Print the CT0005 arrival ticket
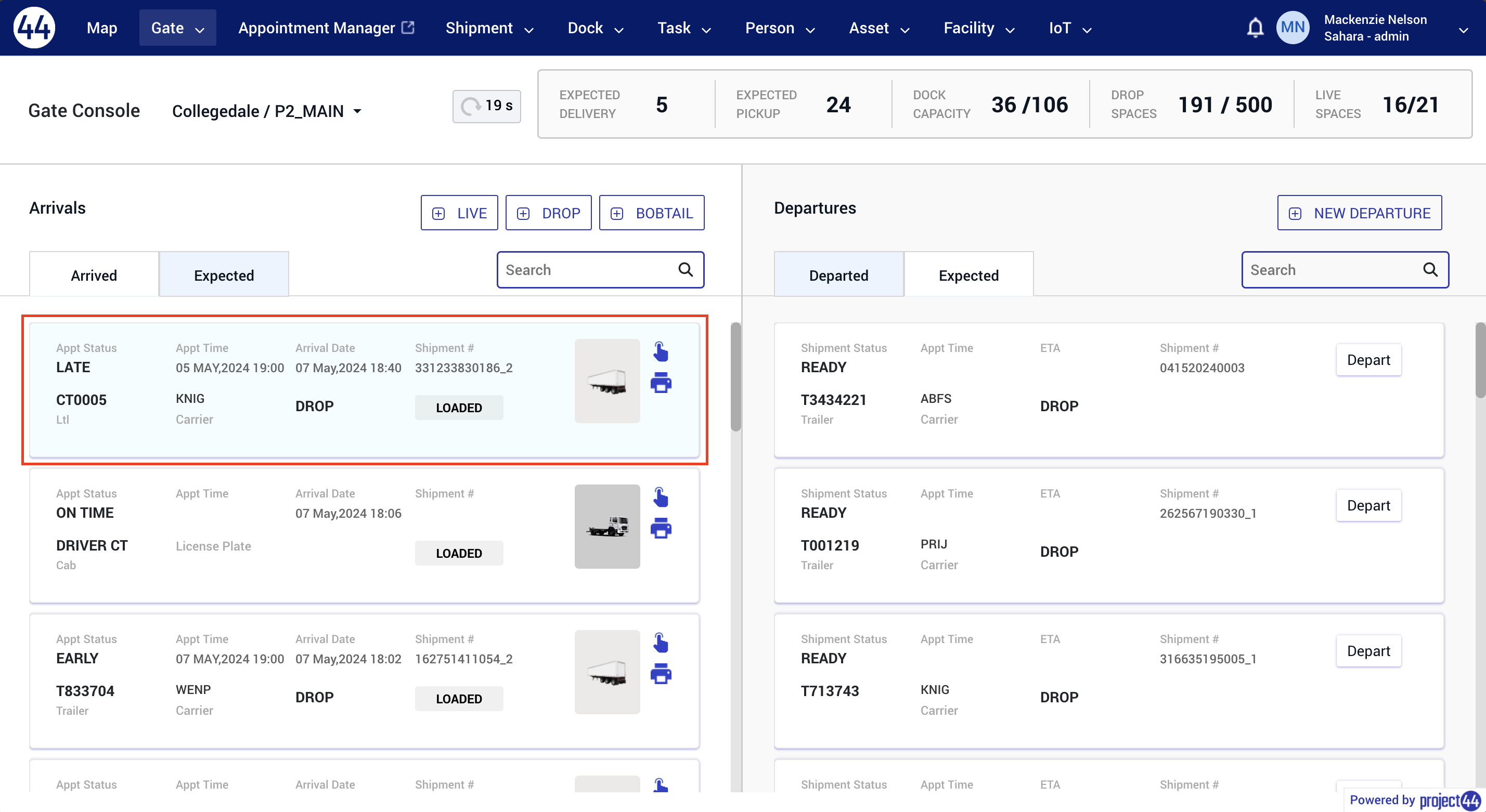Image resolution: width=1486 pixels, height=812 pixels. coord(661,383)
